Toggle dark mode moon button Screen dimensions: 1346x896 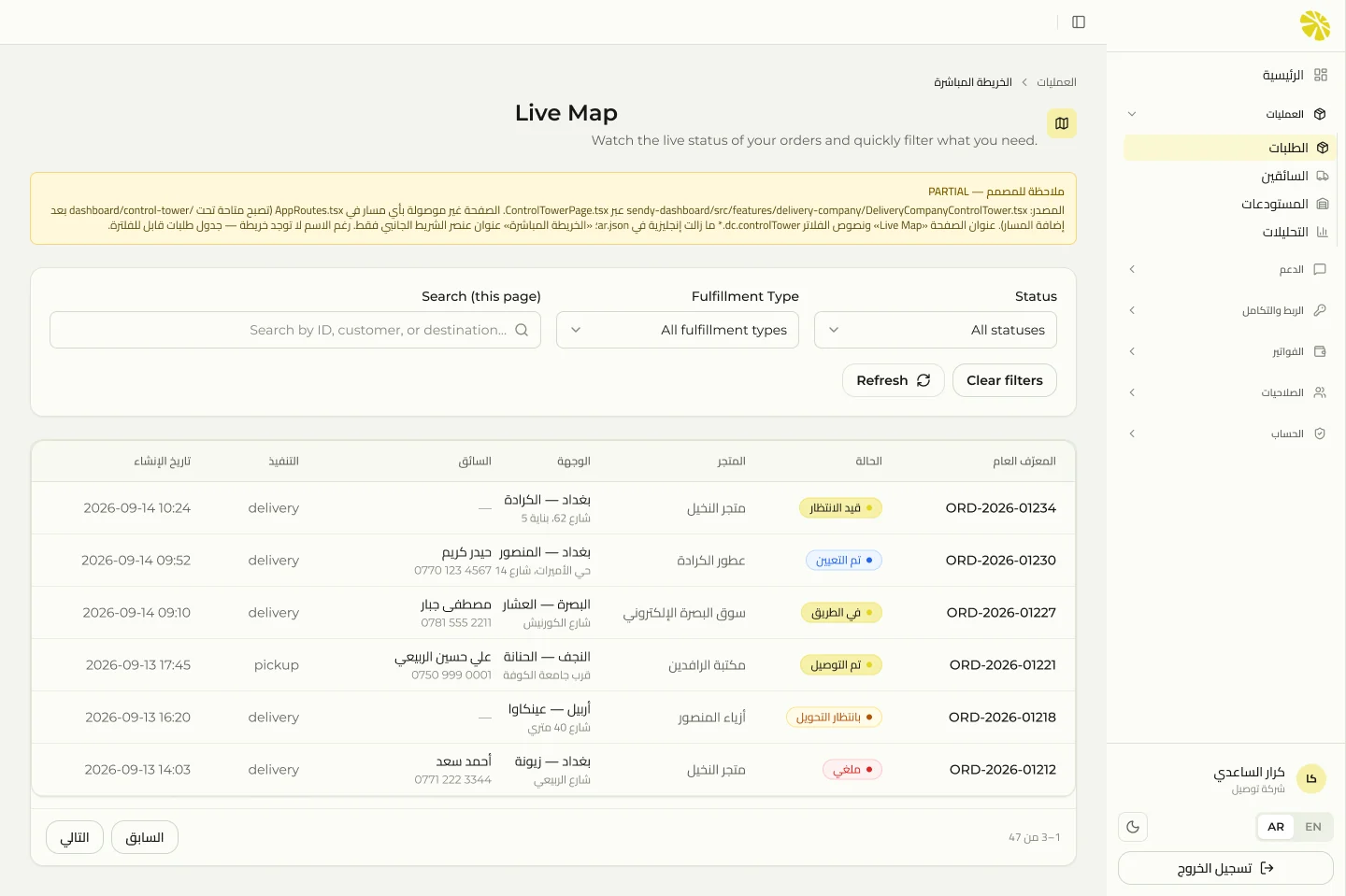(1133, 827)
